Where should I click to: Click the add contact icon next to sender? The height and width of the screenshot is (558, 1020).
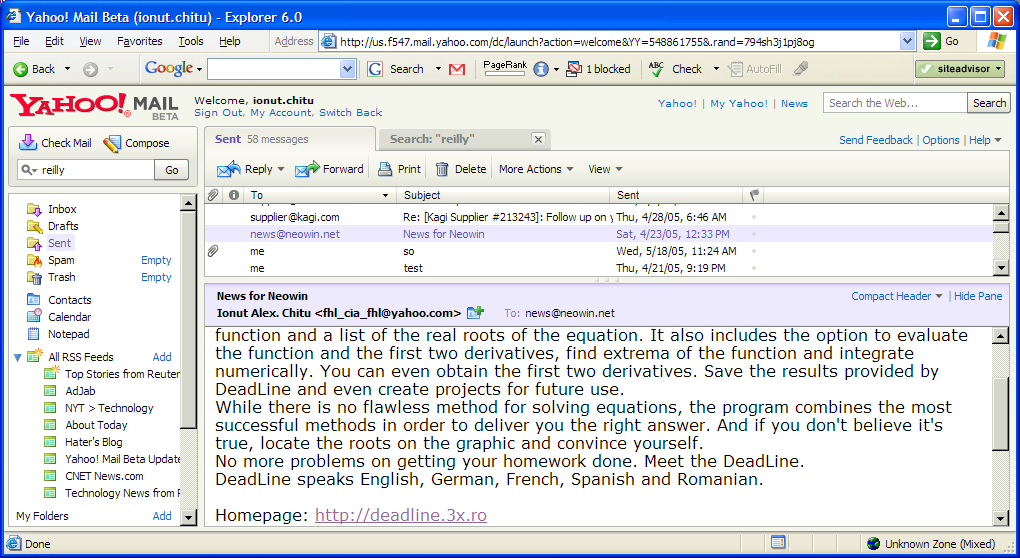click(x=476, y=313)
